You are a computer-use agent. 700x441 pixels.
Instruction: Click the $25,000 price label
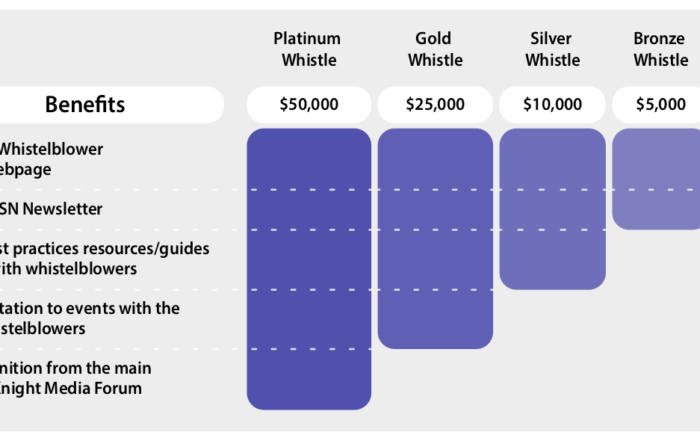(434, 104)
